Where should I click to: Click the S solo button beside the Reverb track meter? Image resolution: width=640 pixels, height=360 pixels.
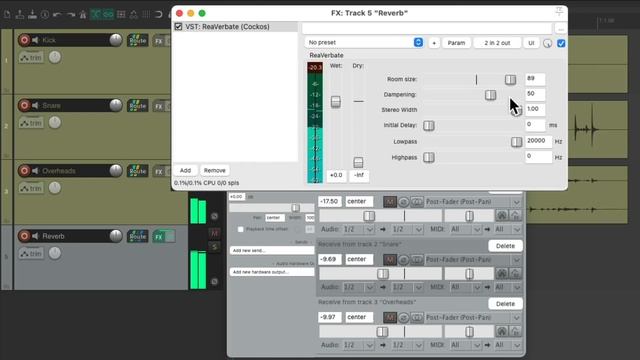[214, 247]
